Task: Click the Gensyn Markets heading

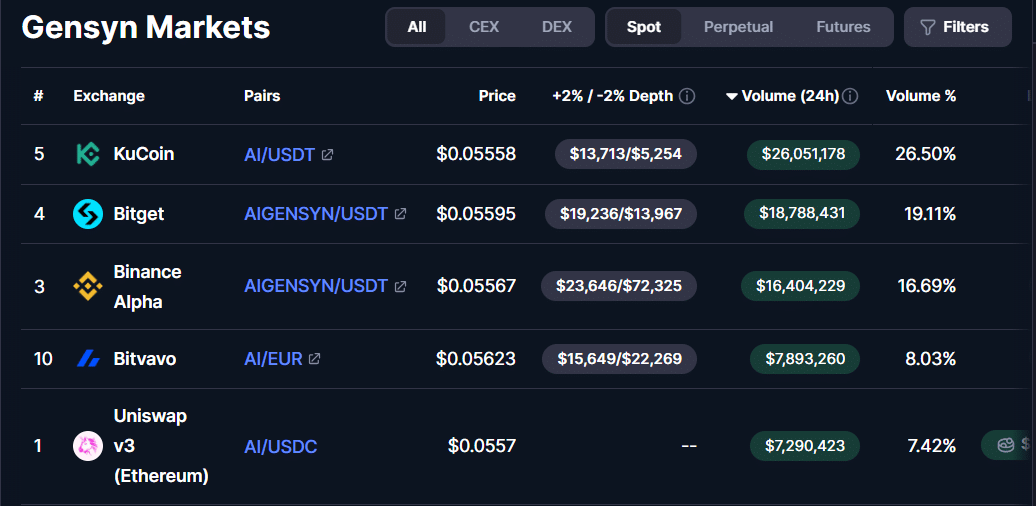Action: tap(146, 28)
